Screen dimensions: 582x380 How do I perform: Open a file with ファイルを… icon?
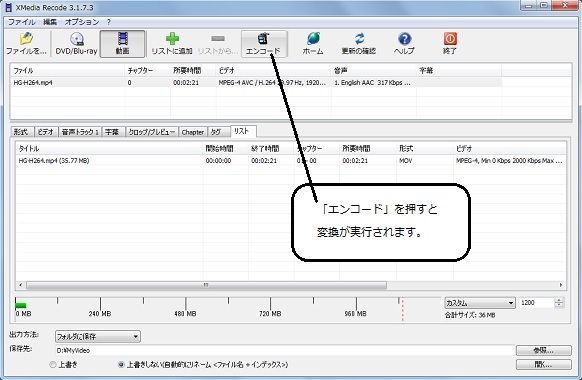26,44
